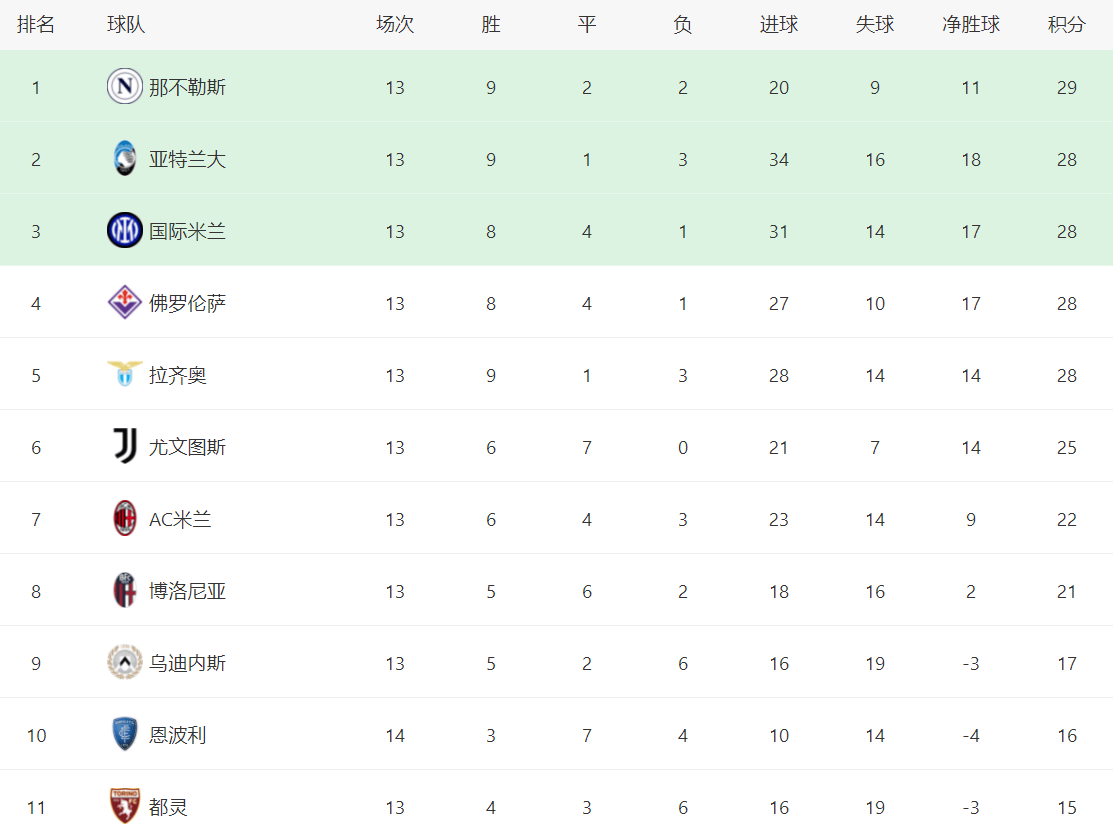Click the Napoli club crest icon
The image size is (1113, 836).
click(125, 87)
